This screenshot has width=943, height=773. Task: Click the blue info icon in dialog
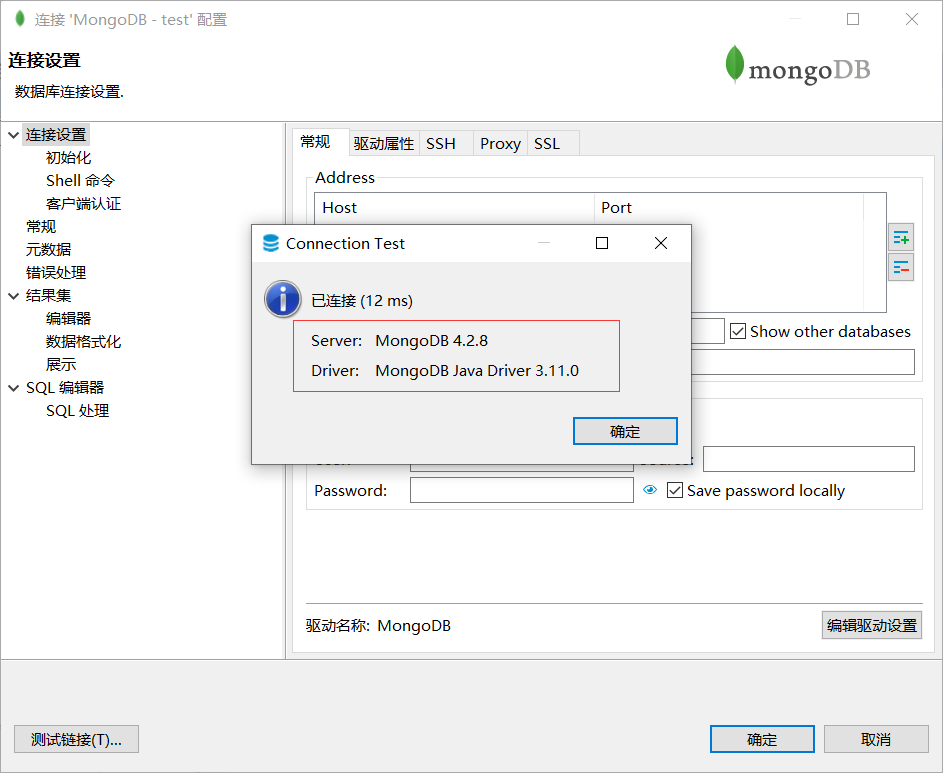click(282, 298)
